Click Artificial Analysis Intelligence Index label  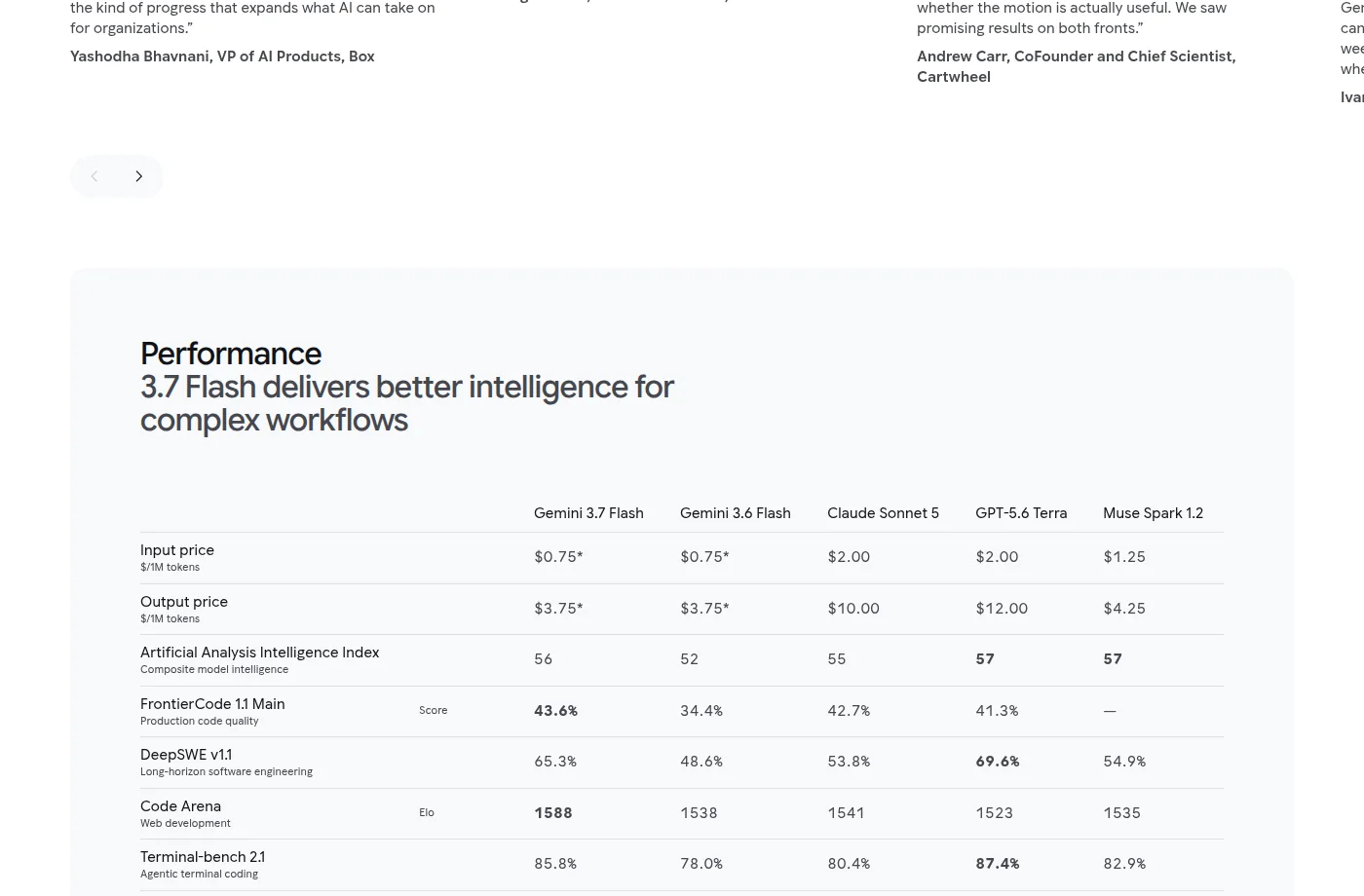[260, 653]
